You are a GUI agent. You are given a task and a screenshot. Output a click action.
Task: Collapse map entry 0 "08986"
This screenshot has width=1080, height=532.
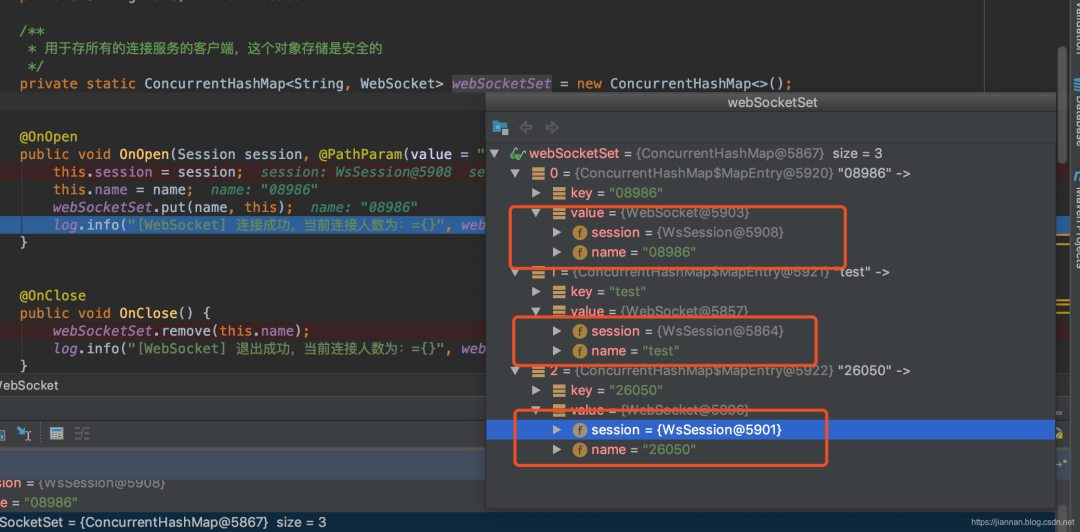[515, 174]
